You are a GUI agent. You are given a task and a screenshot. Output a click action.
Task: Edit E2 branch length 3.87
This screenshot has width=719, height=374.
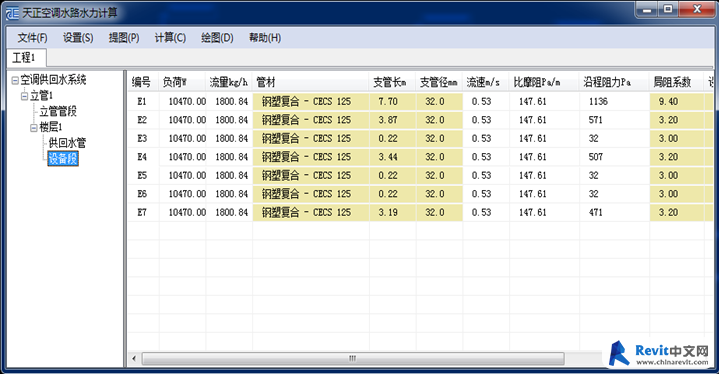click(393, 120)
